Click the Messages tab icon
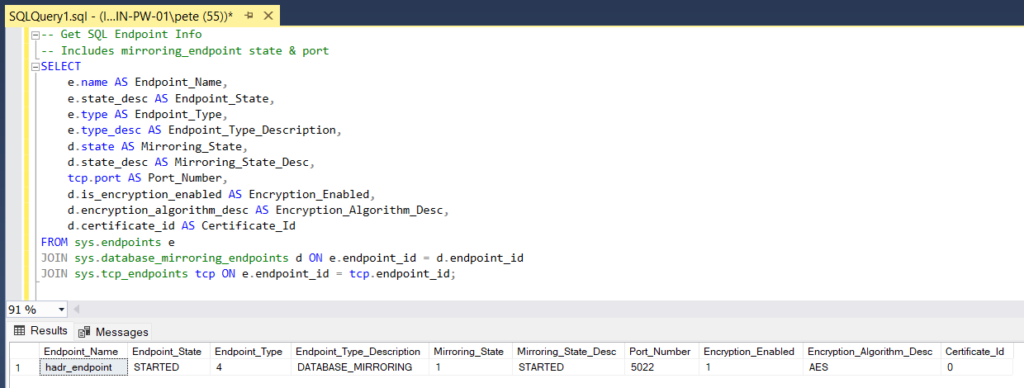1024x388 pixels. (x=84, y=332)
